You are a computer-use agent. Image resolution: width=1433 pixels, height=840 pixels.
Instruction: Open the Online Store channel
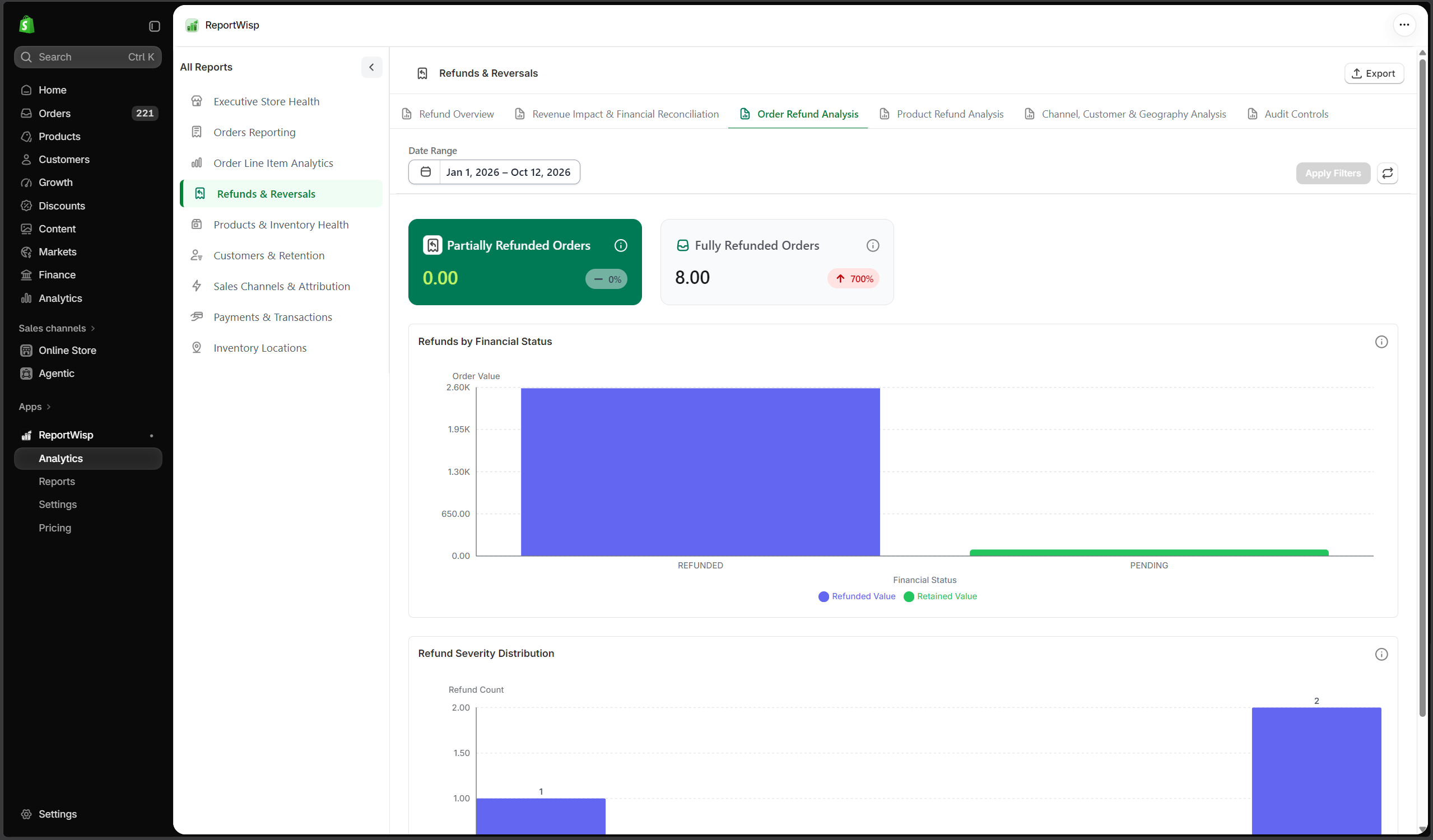tap(88, 350)
